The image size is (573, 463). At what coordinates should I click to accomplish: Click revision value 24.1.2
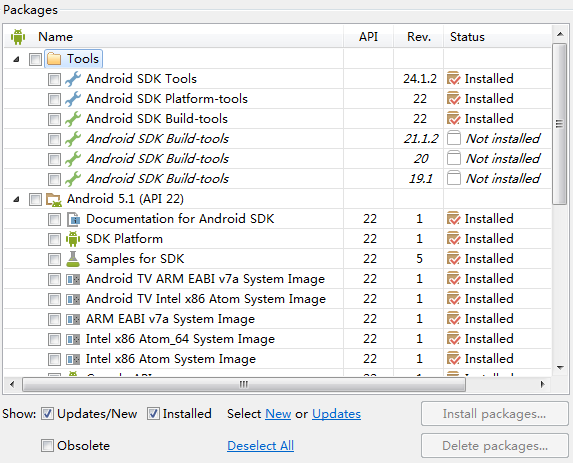420,79
